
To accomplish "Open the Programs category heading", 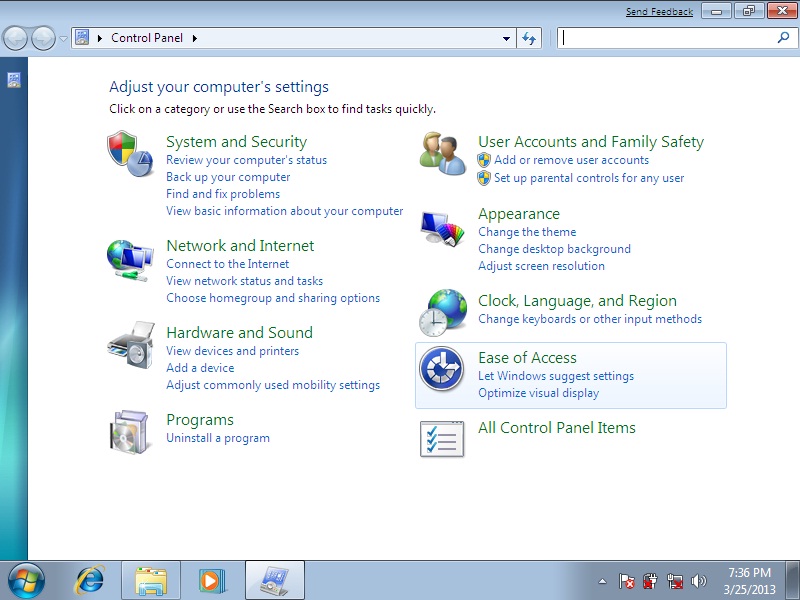I will (200, 419).
